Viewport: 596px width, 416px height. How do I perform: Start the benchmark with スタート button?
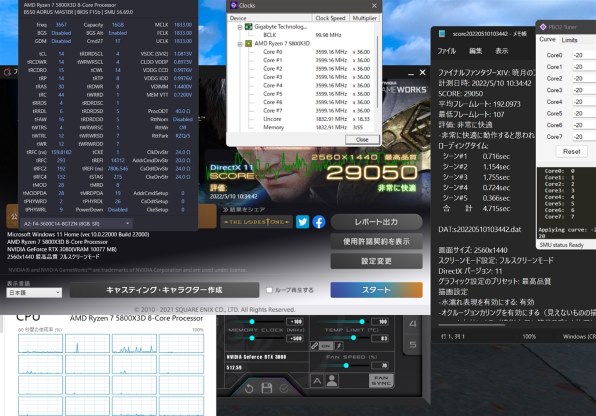tap(376, 290)
